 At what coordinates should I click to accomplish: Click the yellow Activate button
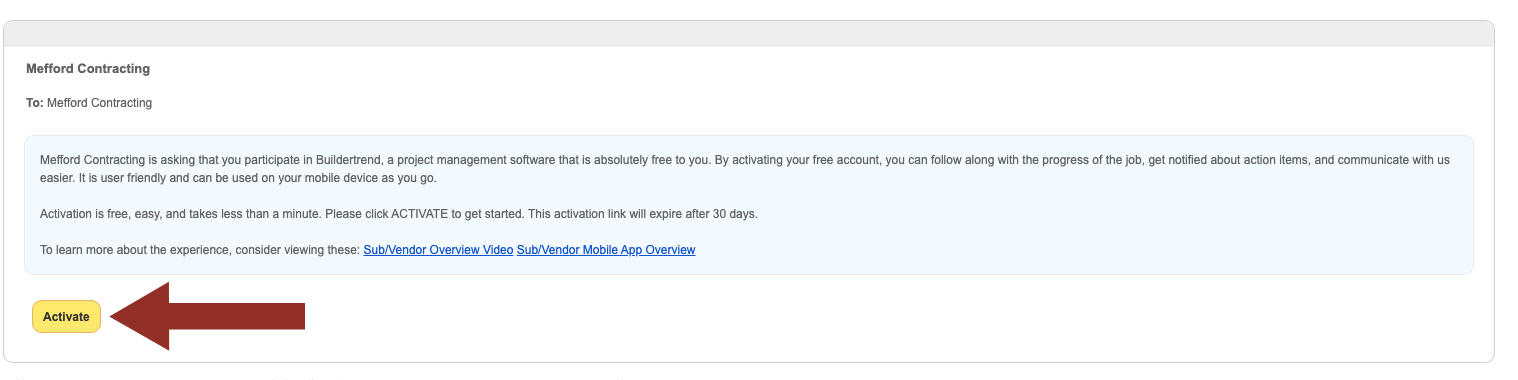(66, 316)
